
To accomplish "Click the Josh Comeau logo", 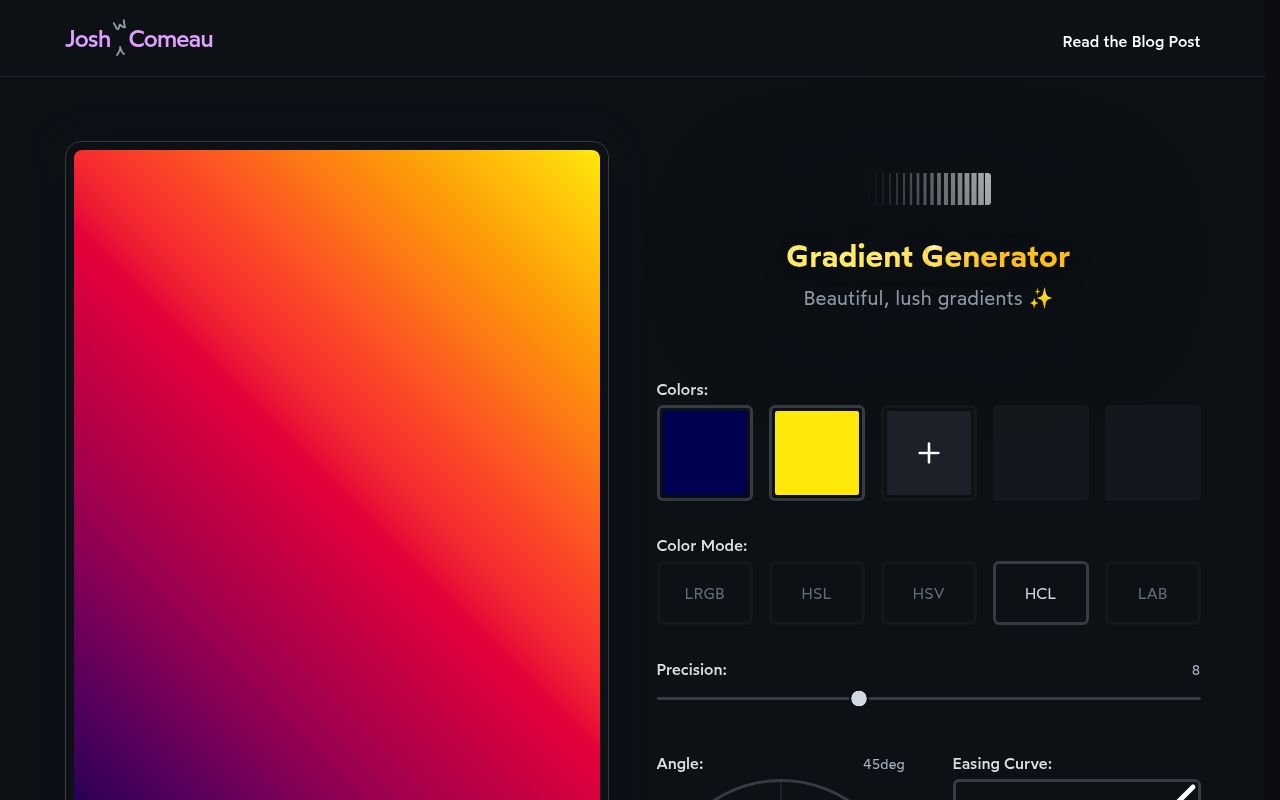I will 138,38.
